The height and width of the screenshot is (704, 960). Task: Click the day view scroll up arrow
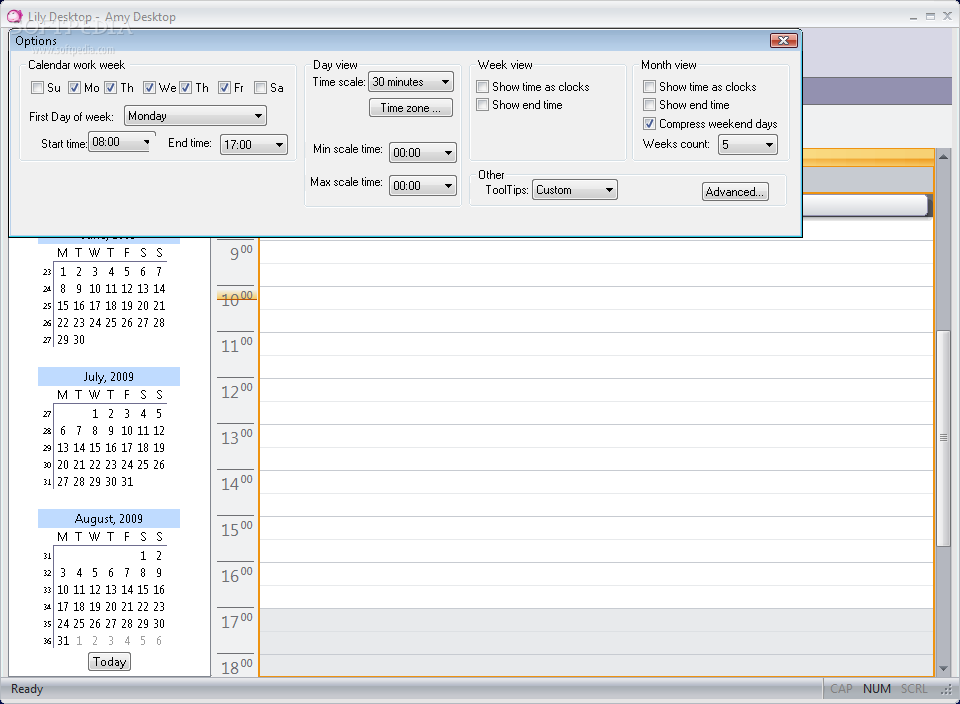point(943,157)
